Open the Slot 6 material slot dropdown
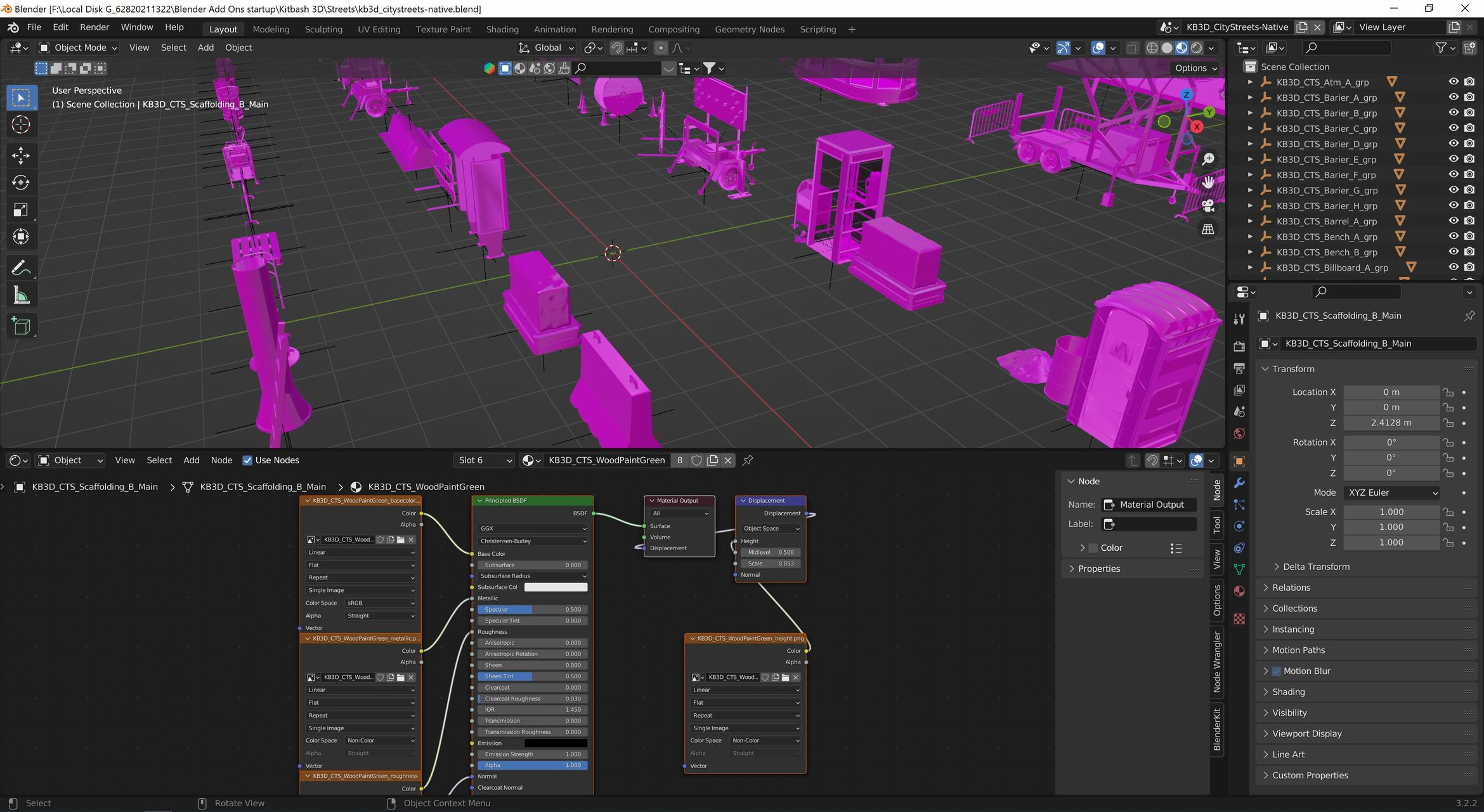Viewport: 1484px width, 812px height. coord(484,460)
